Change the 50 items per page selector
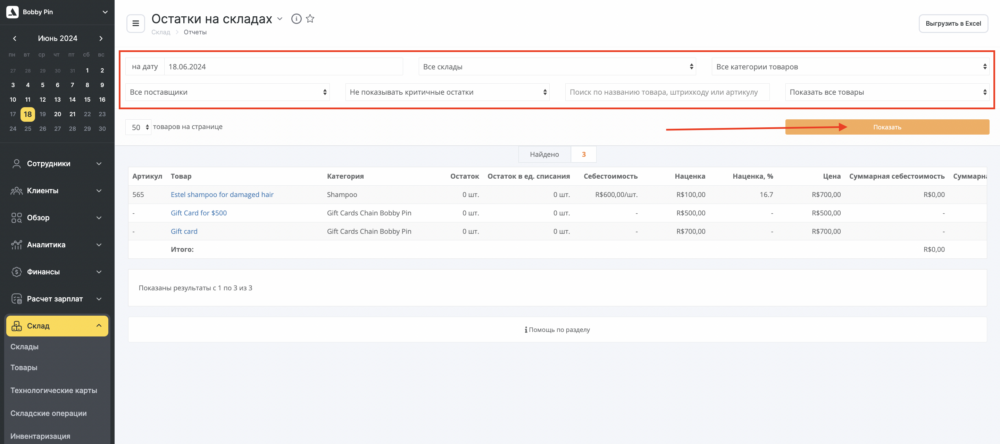The height and width of the screenshot is (444, 1000). pyautogui.click(x=138, y=127)
